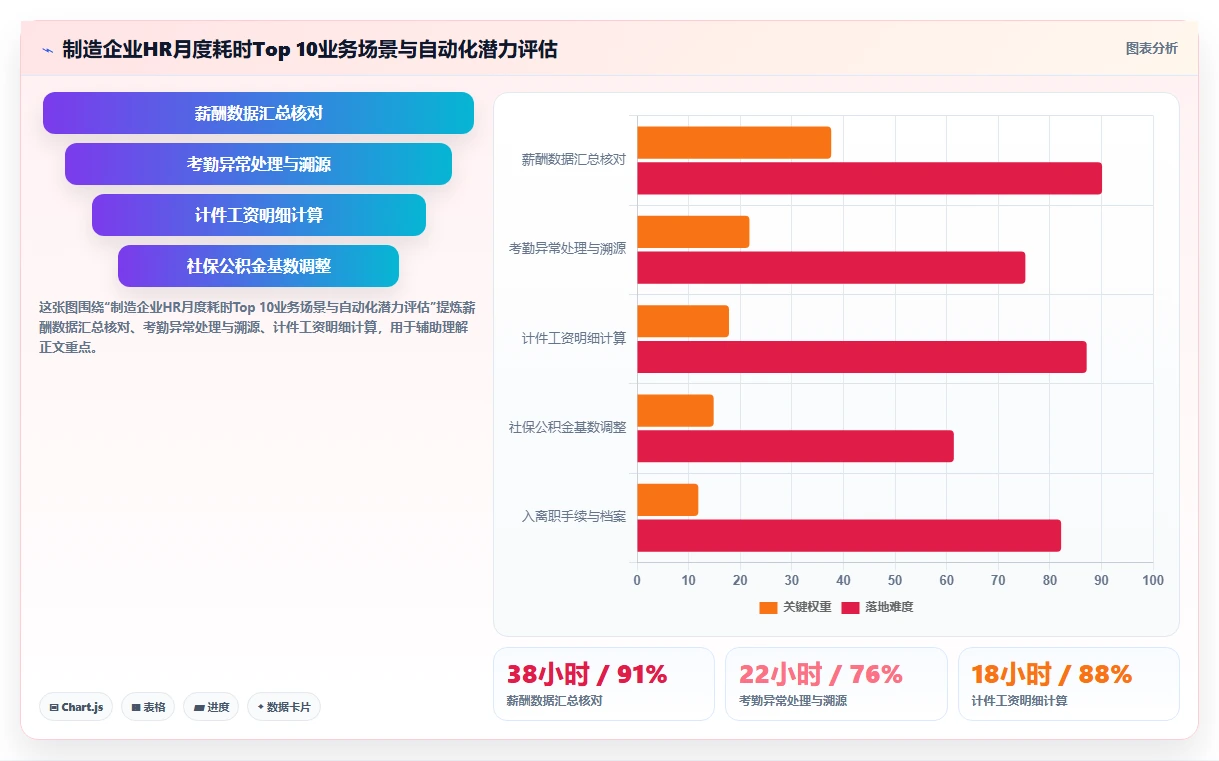
Task: Click the red bar for 计件工资明细计算
Action: click(x=862, y=357)
